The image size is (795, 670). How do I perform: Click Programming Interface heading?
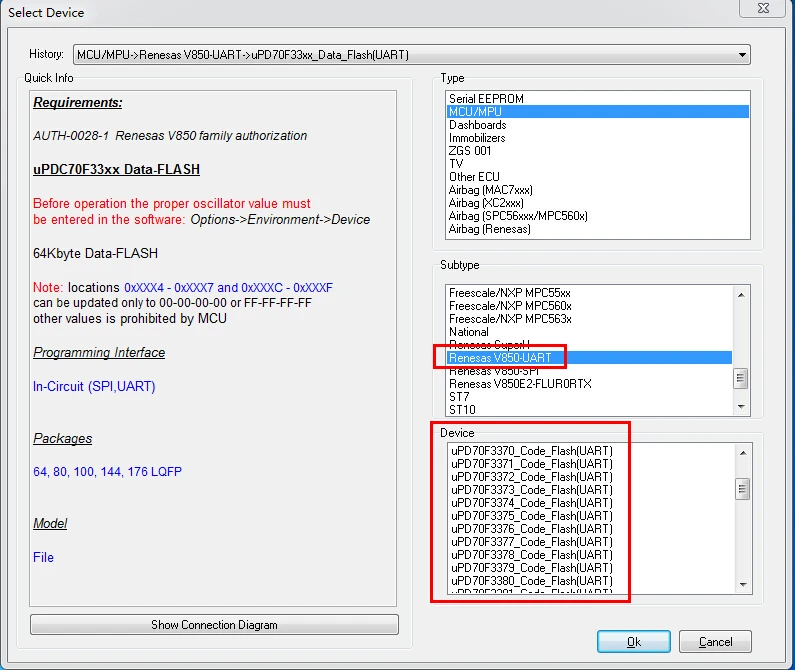coord(99,352)
